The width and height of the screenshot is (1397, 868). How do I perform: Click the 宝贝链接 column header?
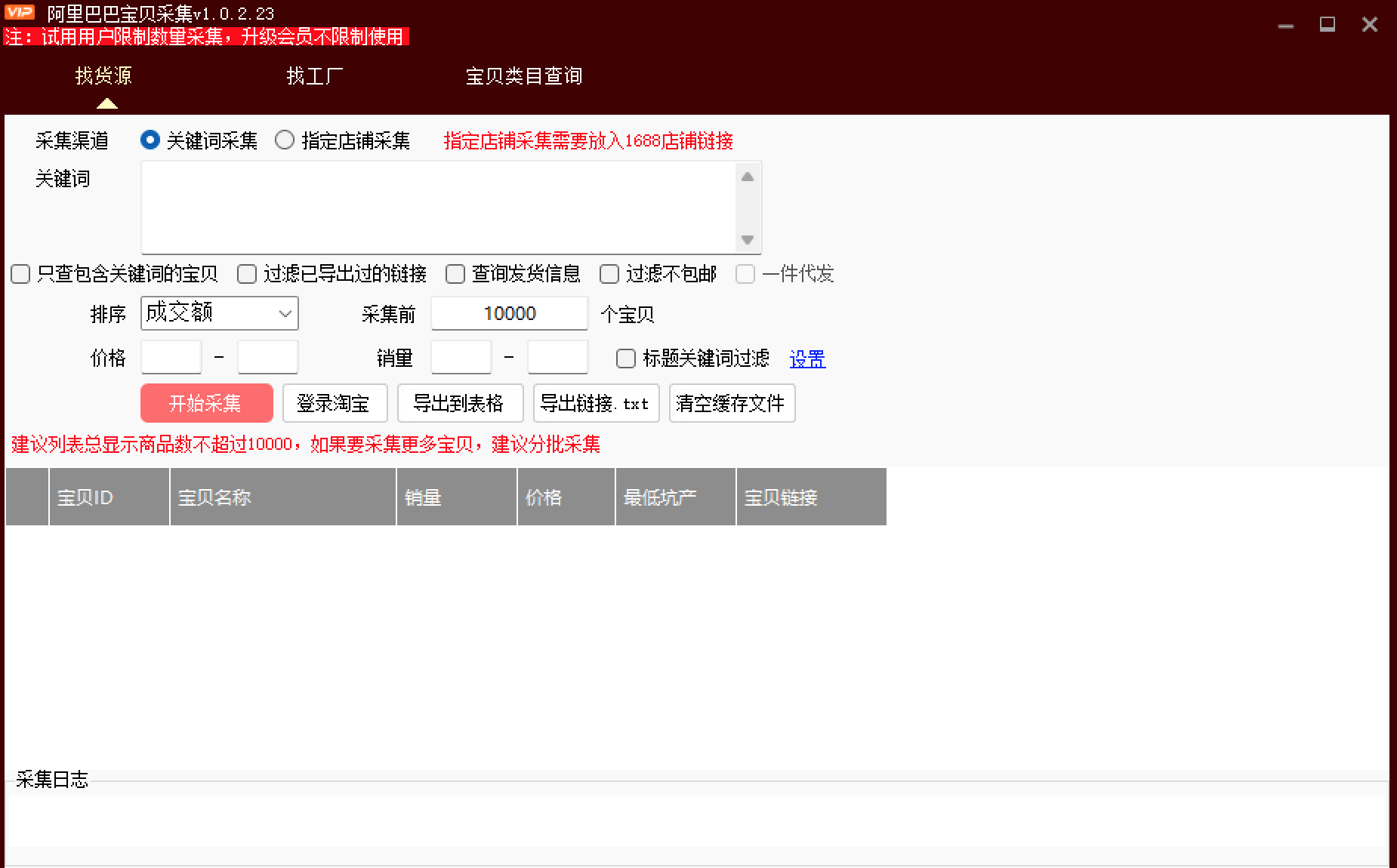tap(812, 497)
